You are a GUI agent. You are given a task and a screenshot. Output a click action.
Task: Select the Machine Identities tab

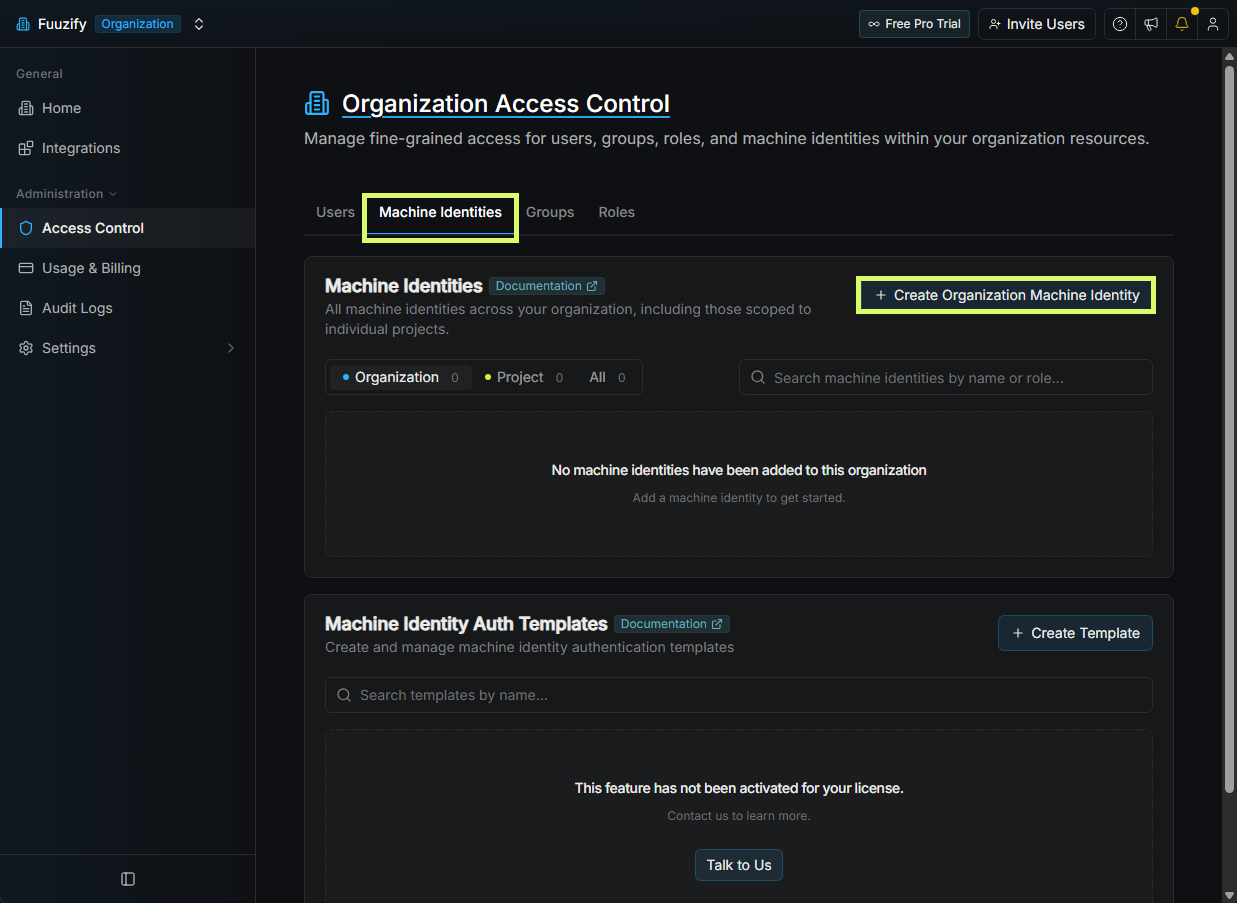coord(440,212)
